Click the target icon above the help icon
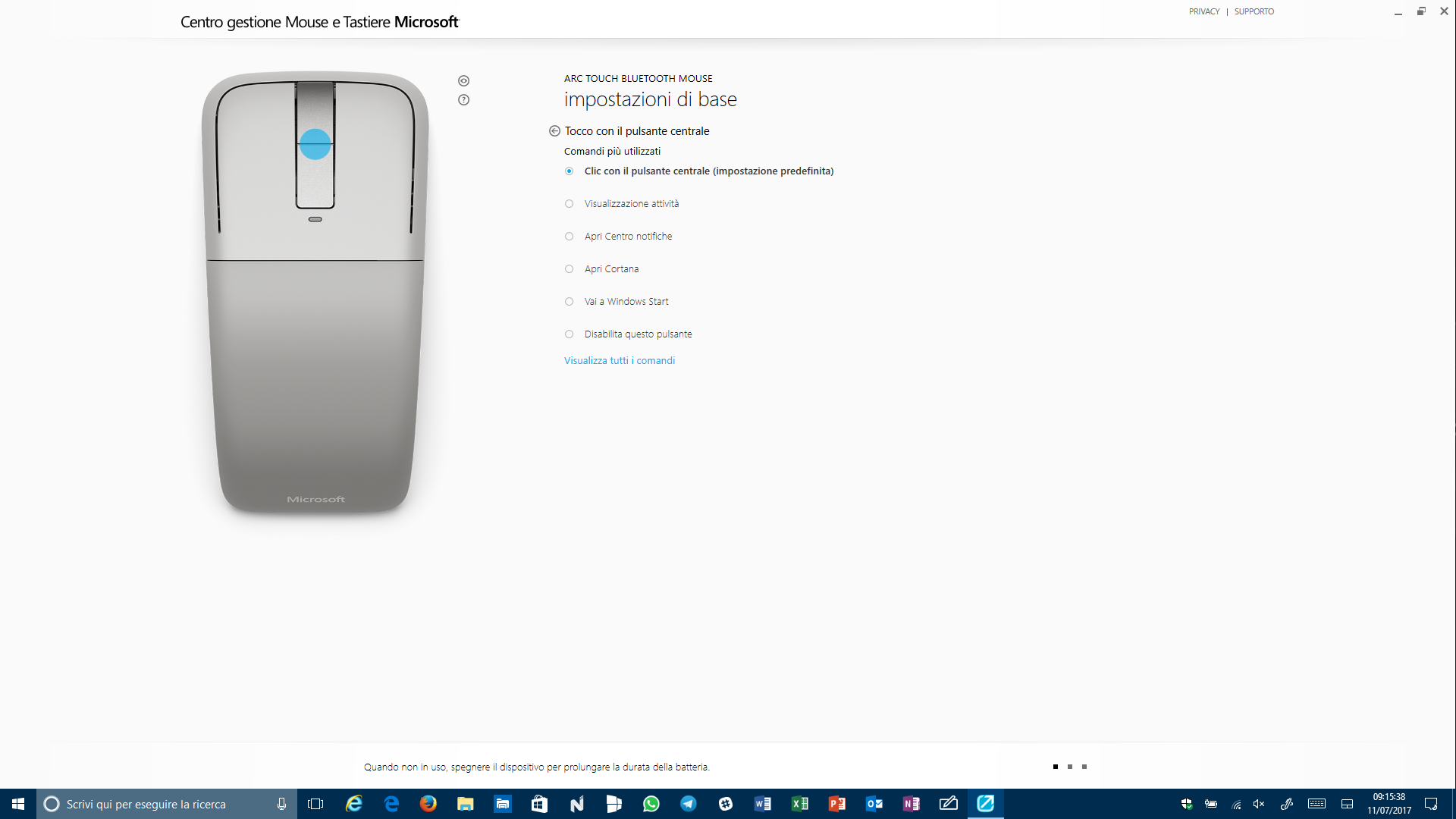Viewport: 1456px width, 819px height. tap(463, 81)
